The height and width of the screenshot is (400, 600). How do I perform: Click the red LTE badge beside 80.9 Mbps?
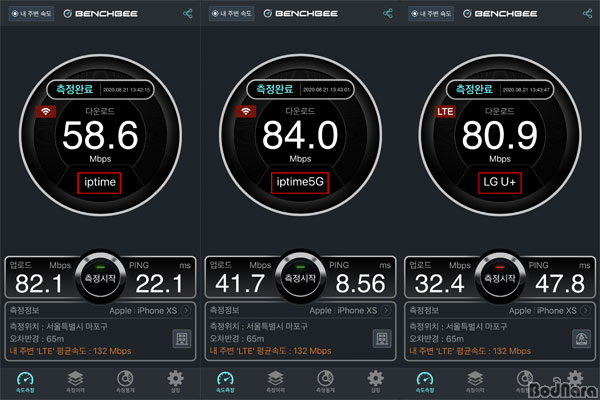[446, 112]
